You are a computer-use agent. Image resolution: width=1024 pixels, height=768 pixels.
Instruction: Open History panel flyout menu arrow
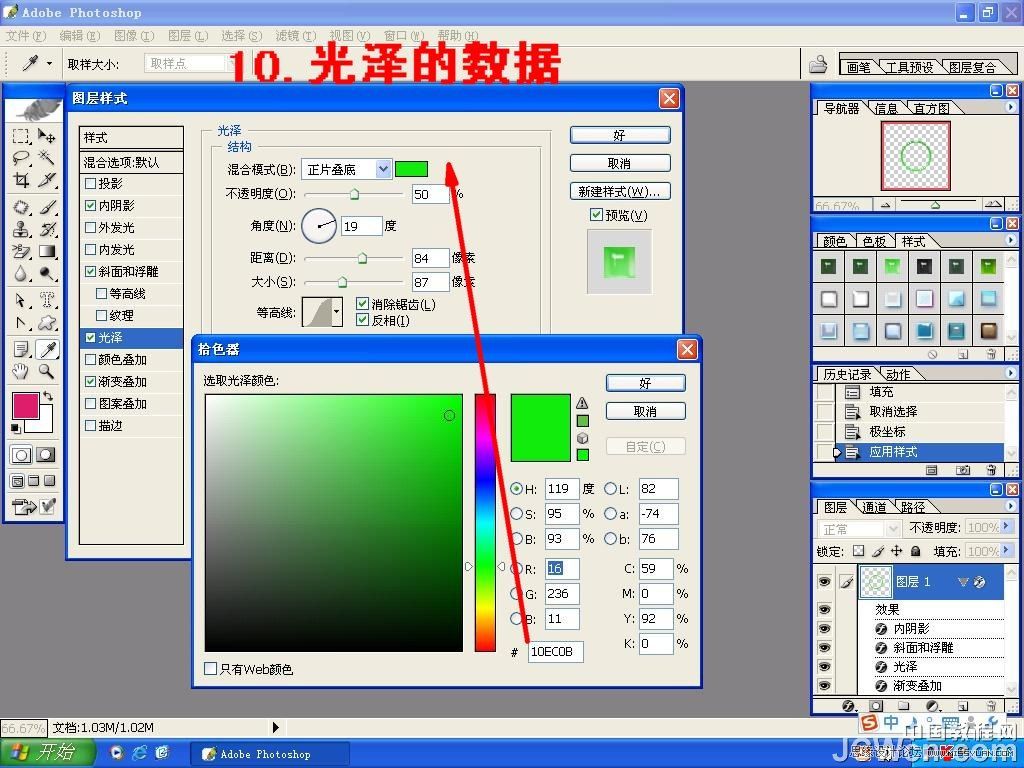click(1010, 373)
